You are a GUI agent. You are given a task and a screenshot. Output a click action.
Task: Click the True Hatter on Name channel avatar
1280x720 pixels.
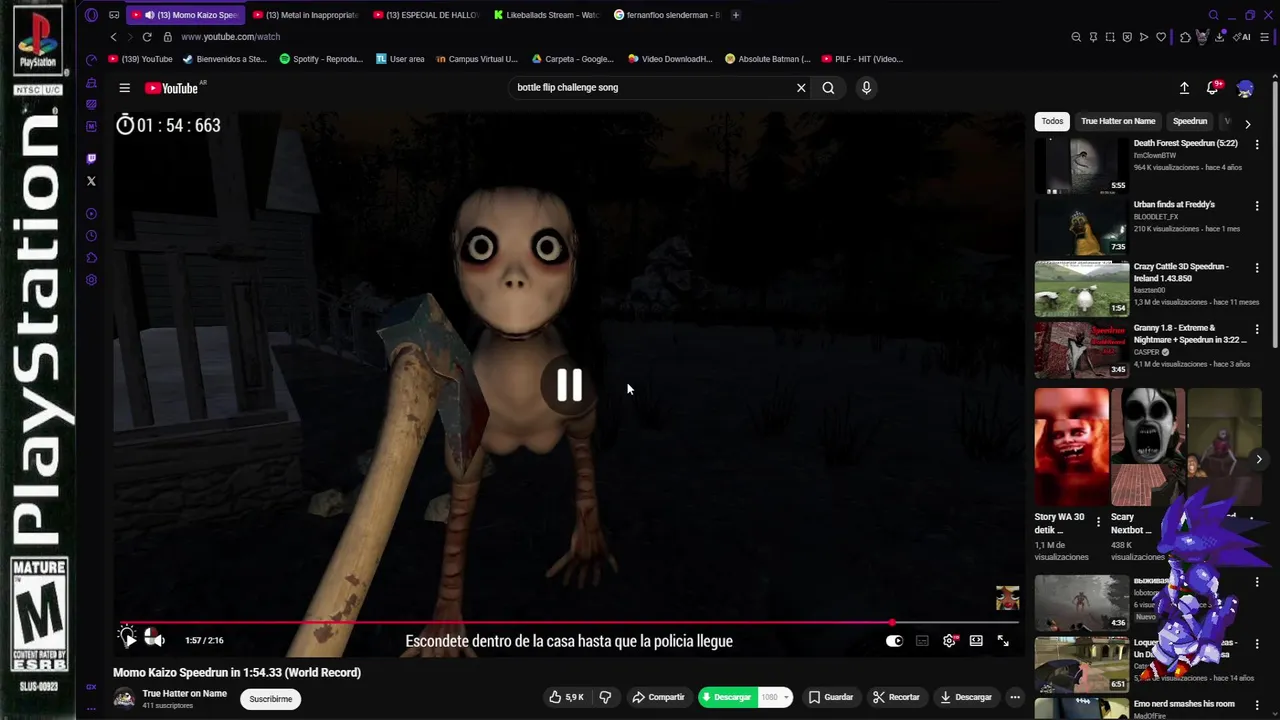(124, 698)
